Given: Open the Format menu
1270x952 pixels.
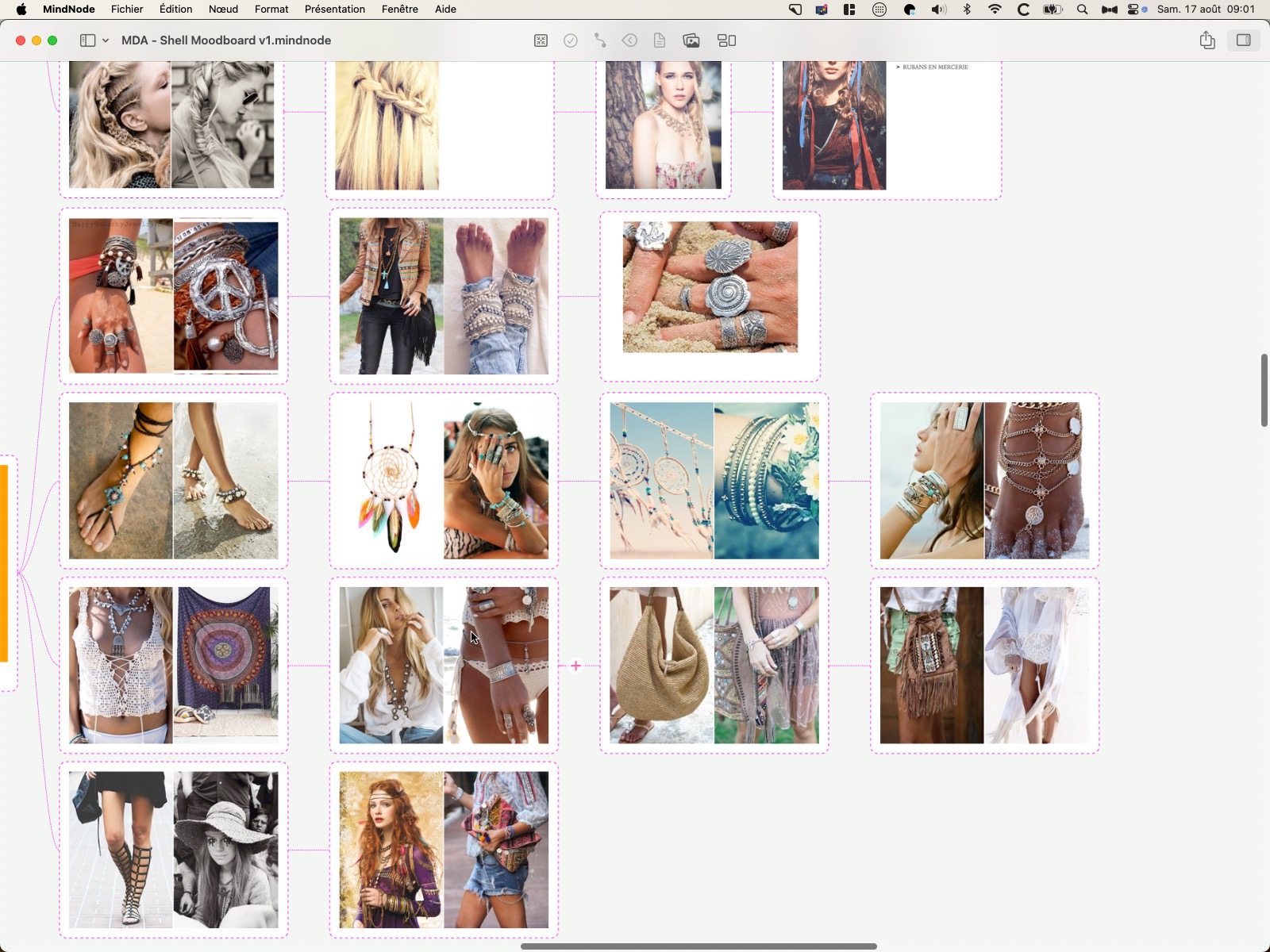Looking at the screenshot, I should (x=271, y=10).
